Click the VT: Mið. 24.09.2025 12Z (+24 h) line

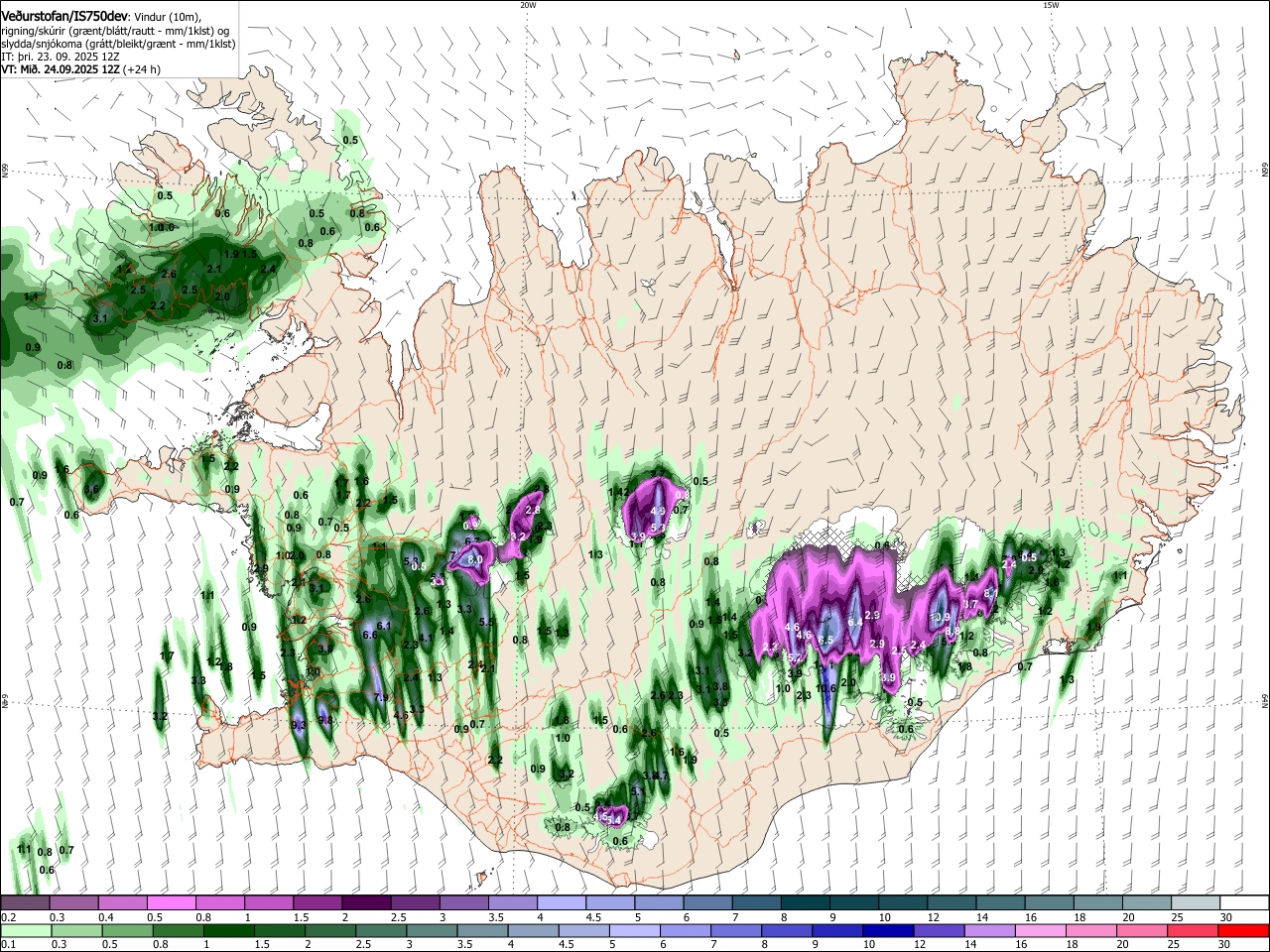click(80, 69)
